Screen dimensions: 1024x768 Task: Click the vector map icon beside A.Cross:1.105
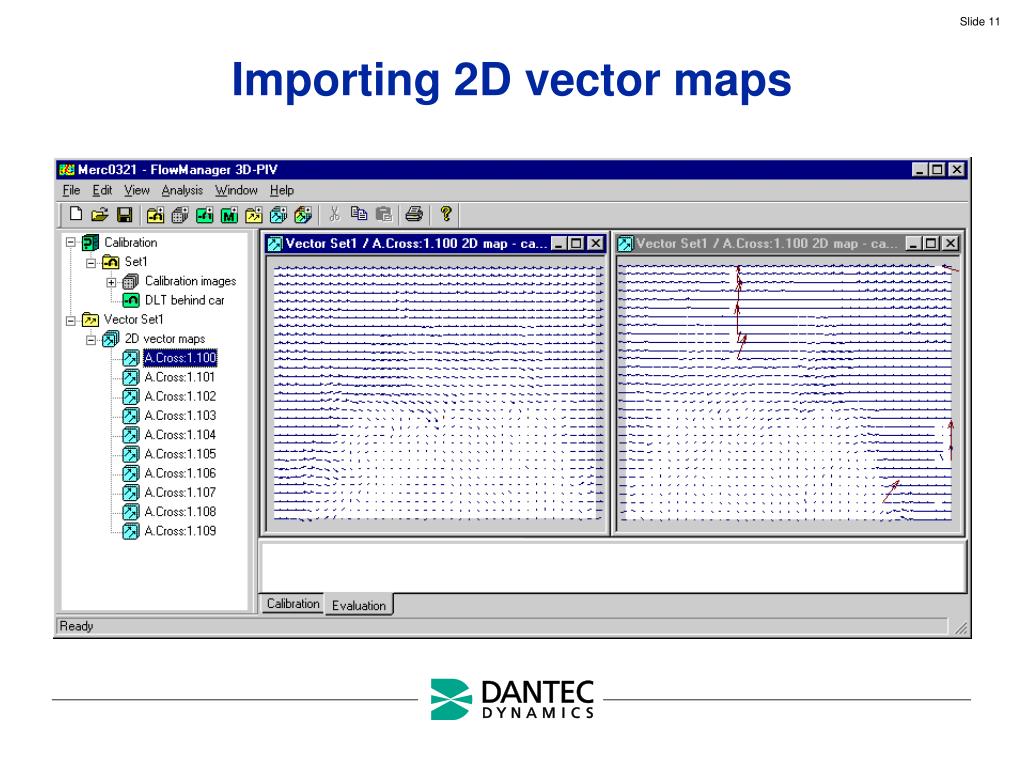pyautogui.click(x=131, y=455)
